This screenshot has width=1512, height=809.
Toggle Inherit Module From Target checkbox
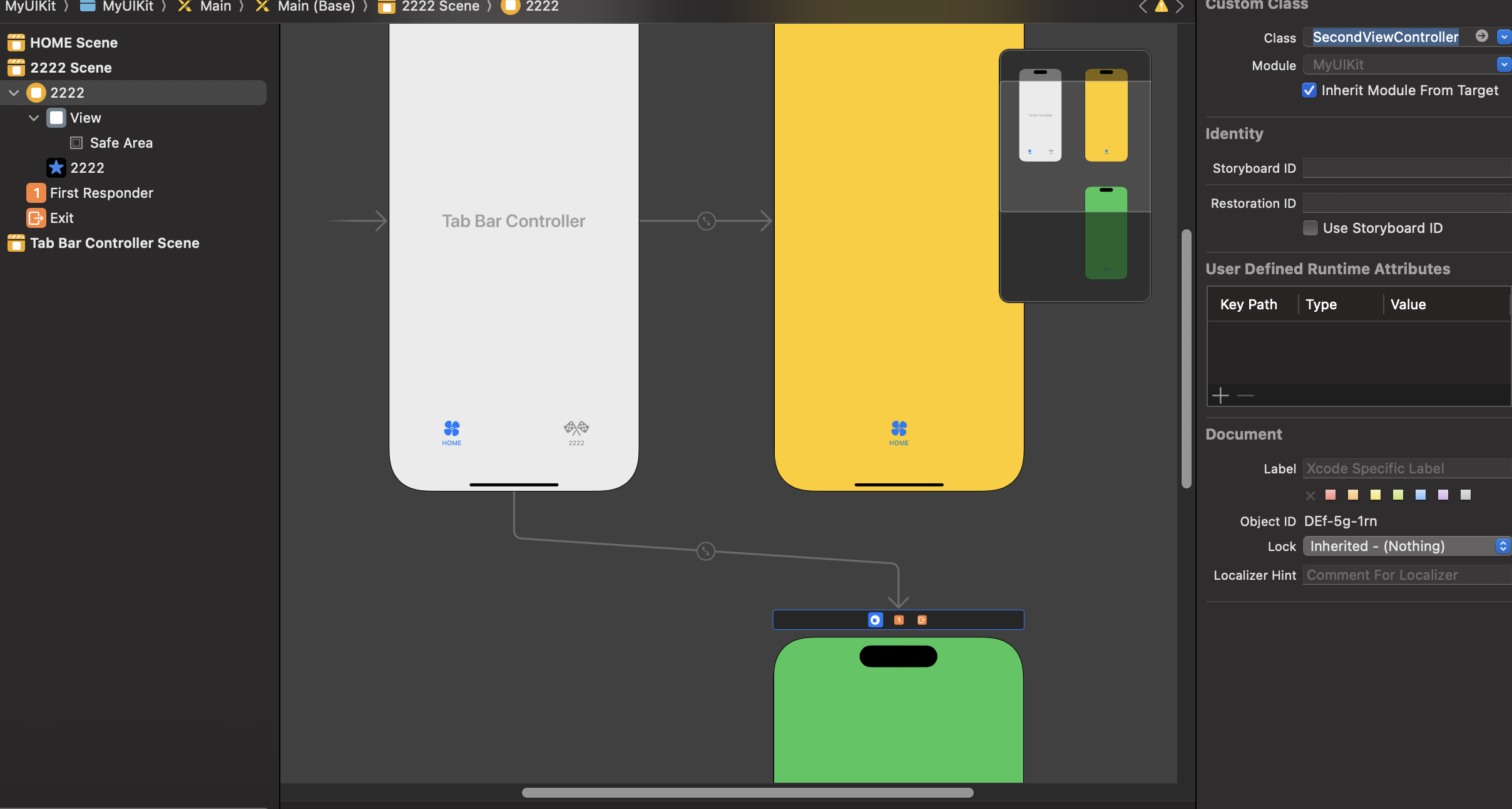pyautogui.click(x=1309, y=90)
